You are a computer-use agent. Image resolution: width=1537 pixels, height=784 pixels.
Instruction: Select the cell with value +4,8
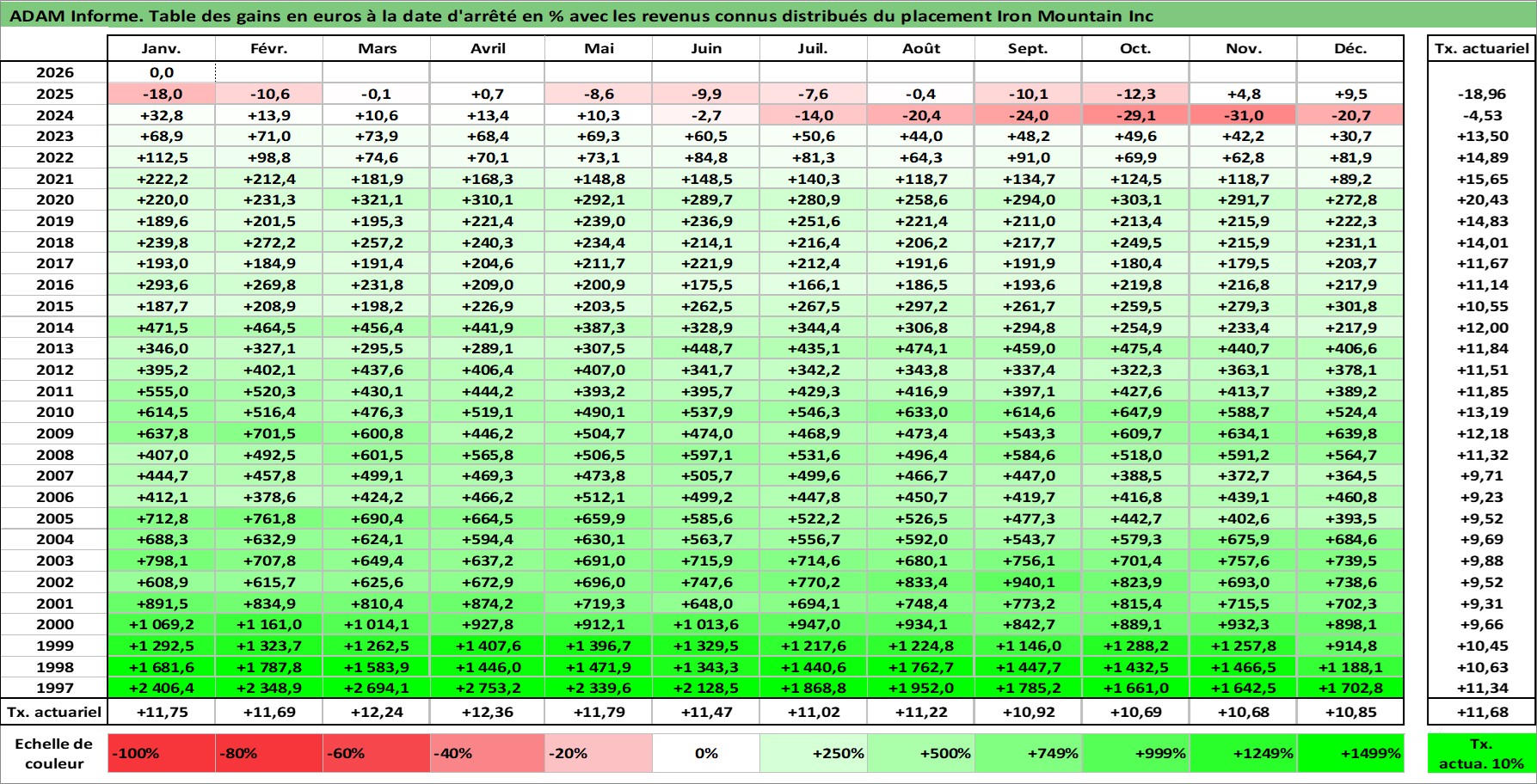[x=1244, y=94]
